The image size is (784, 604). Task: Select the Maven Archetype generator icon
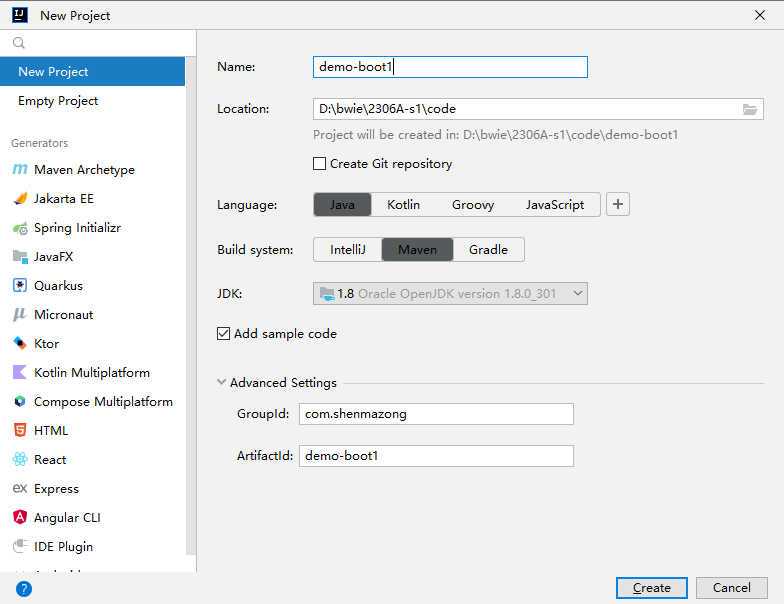point(19,170)
